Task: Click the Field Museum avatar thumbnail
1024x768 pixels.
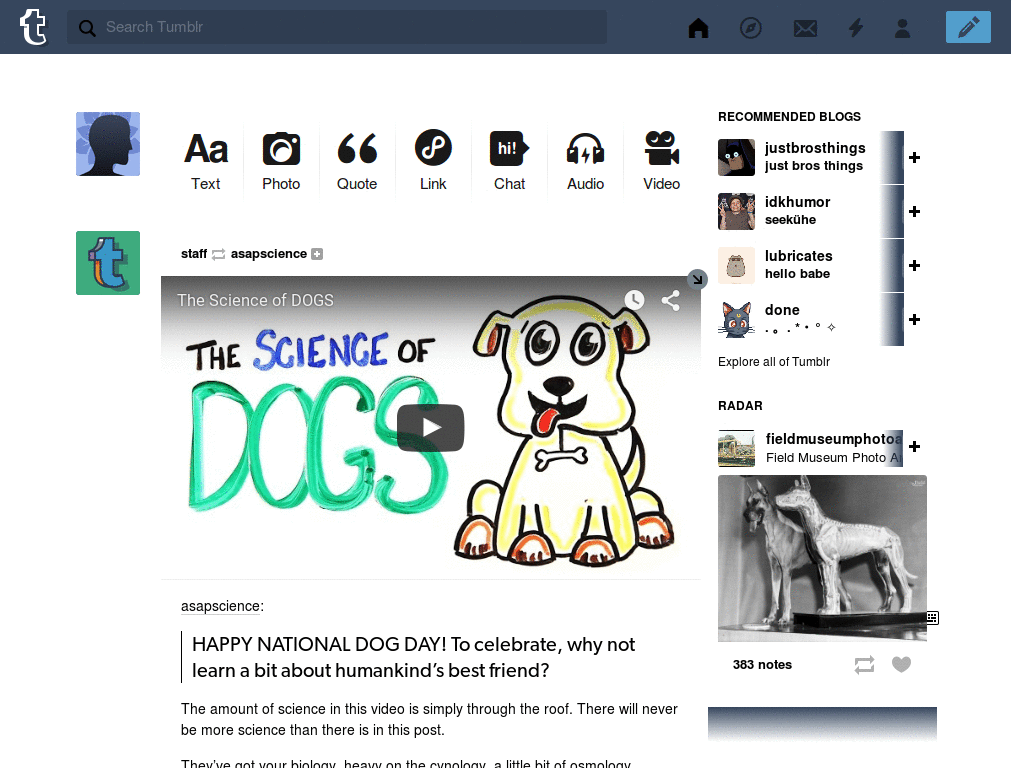Action: pyautogui.click(x=737, y=448)
